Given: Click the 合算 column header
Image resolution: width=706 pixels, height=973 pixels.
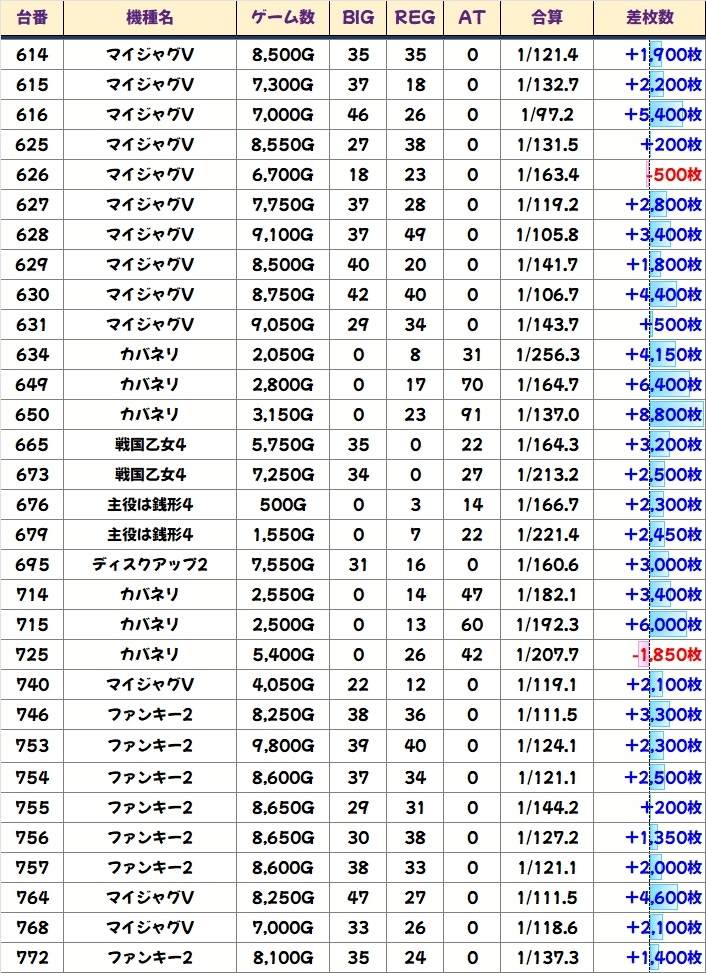Looking at the screenshot, I should [547, 18].
